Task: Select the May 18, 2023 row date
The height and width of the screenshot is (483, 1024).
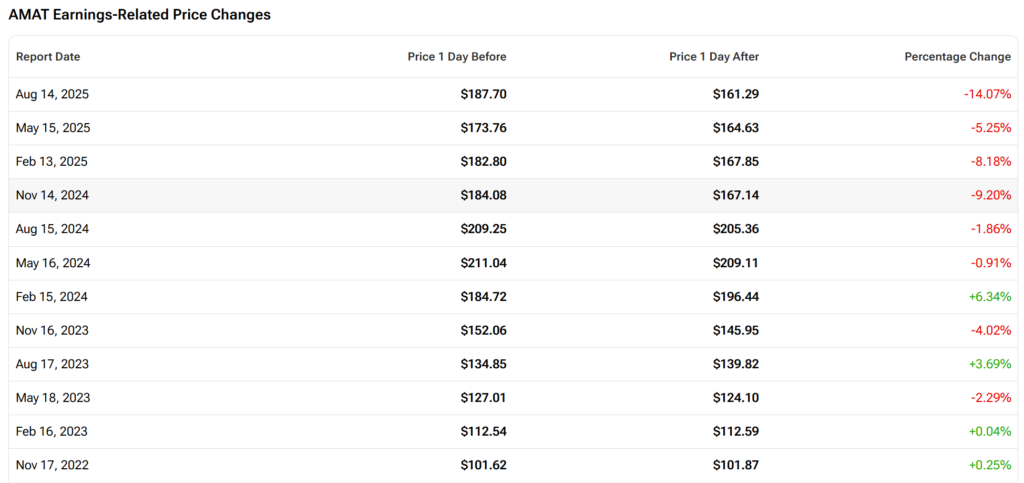Action: [53, 398]
